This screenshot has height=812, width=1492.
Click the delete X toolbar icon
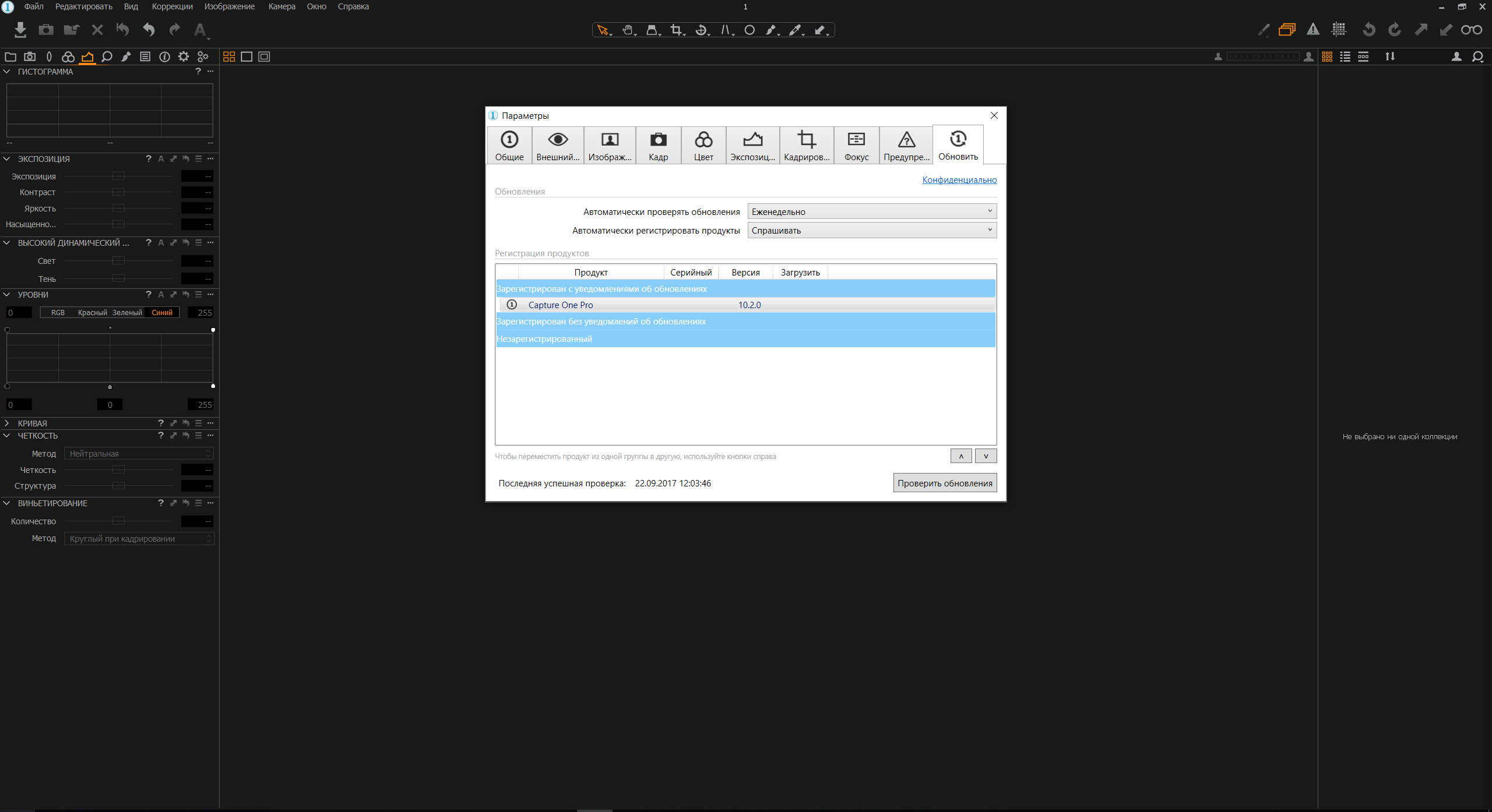(x=97, y=30)
